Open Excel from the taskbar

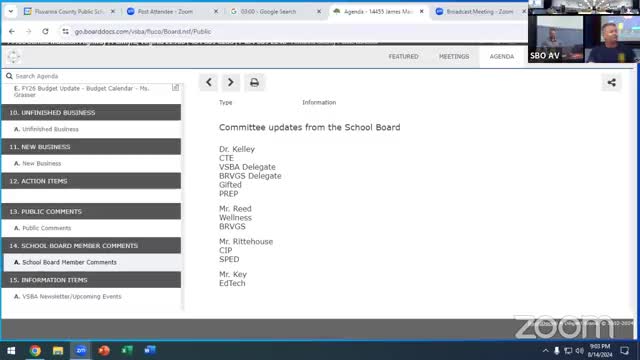click(127, 350)
